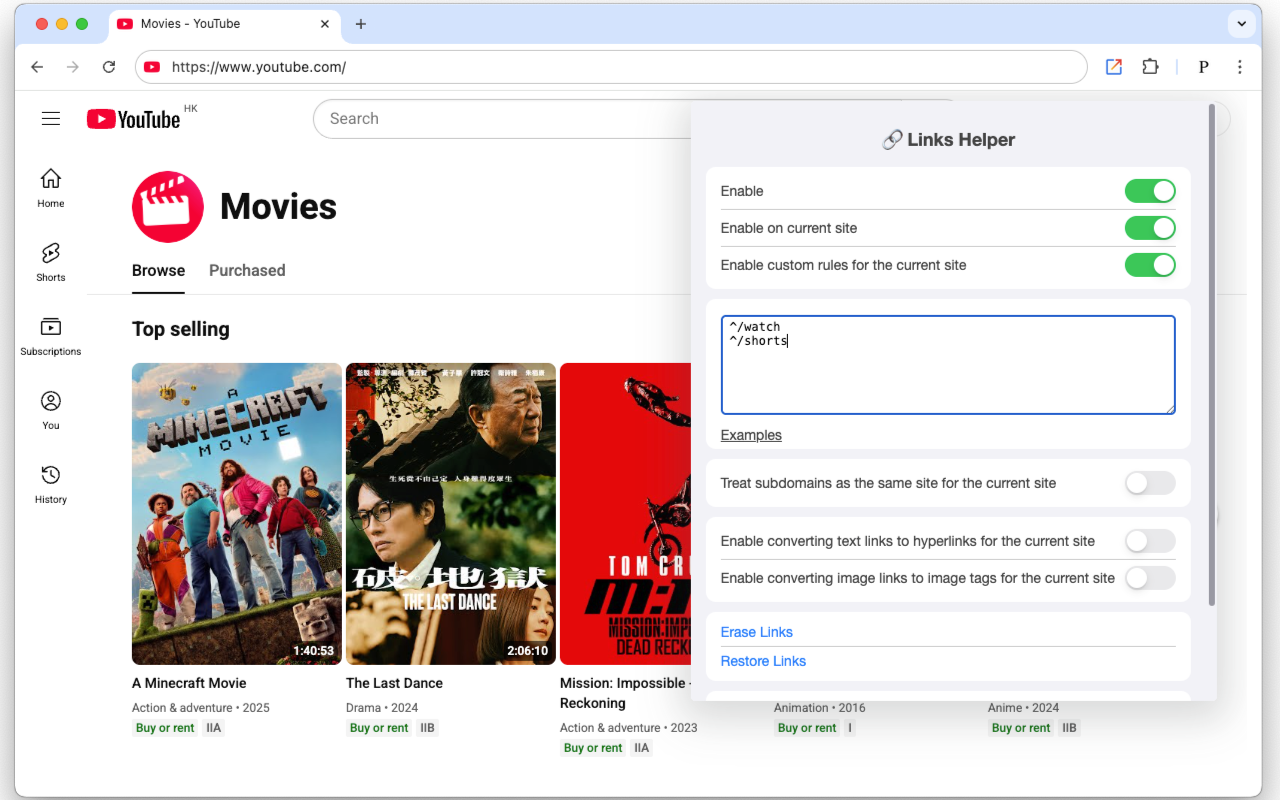The image size is (1280, 800).
Task: Go to Home in the YouTube sidebar
Action: point(51,188)
